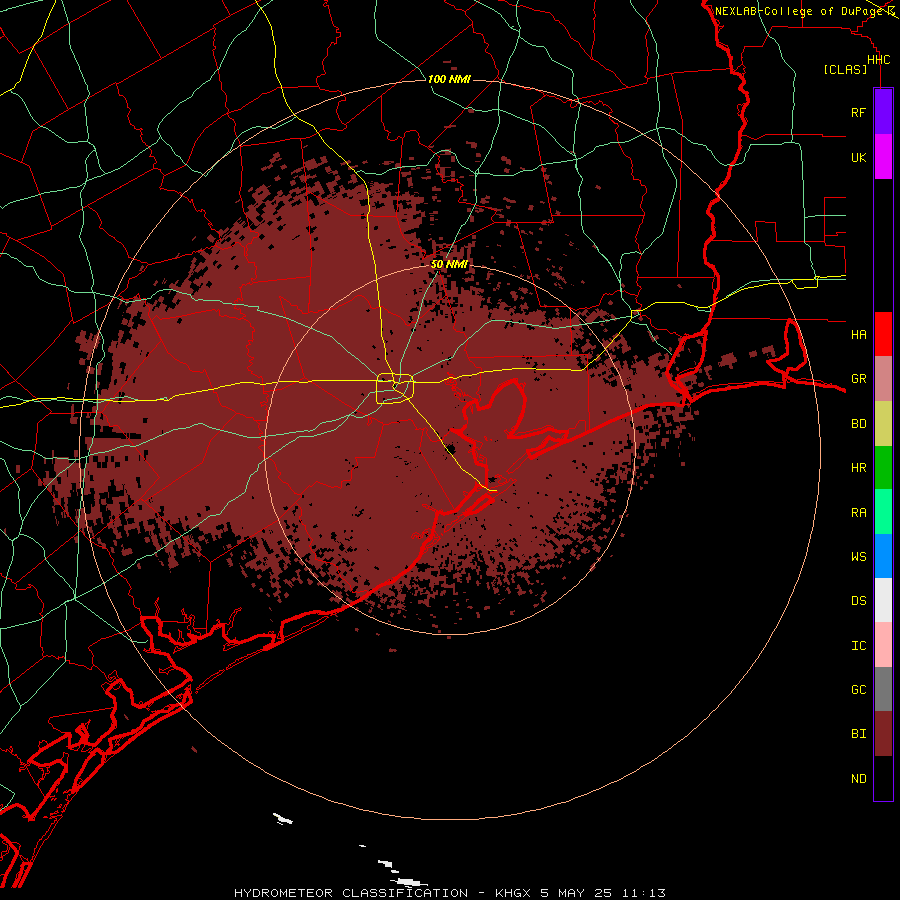Click the 100 NMI range ring label

449,79
